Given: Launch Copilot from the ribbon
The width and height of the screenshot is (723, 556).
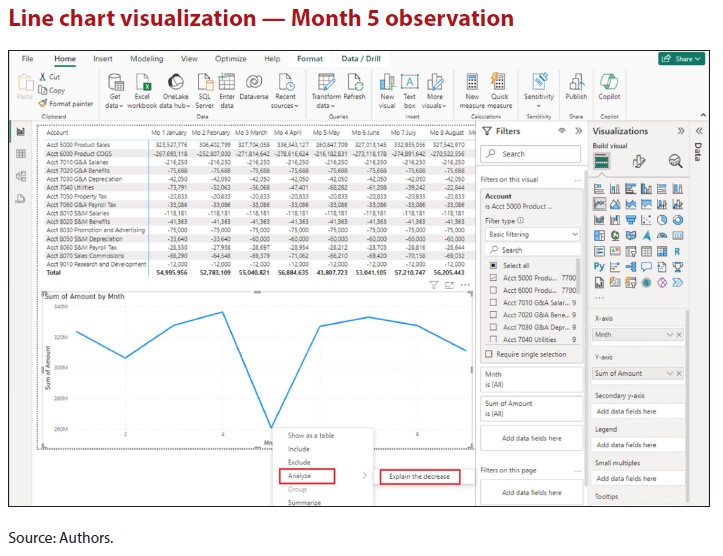Looking at the screenshot, I should click(609, 84).
